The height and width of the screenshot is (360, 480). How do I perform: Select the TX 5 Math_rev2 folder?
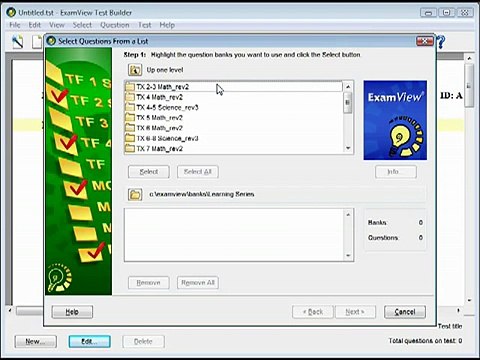(234, 118)
